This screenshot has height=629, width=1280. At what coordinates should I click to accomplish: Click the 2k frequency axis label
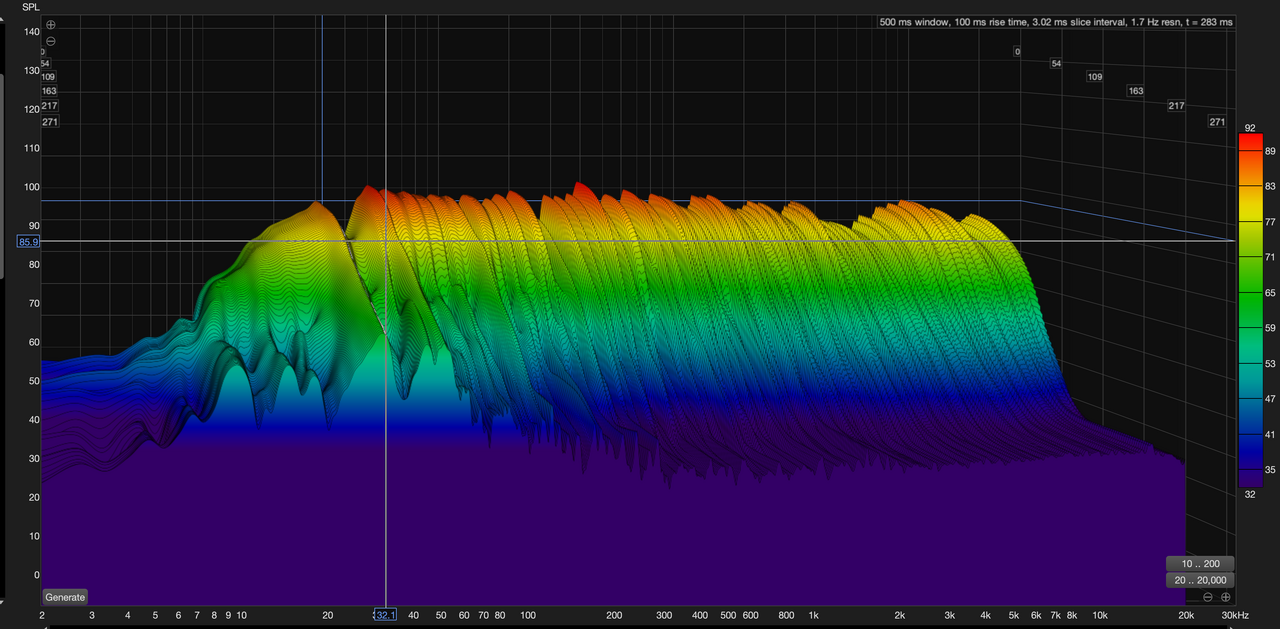click(x=900, y=615)
